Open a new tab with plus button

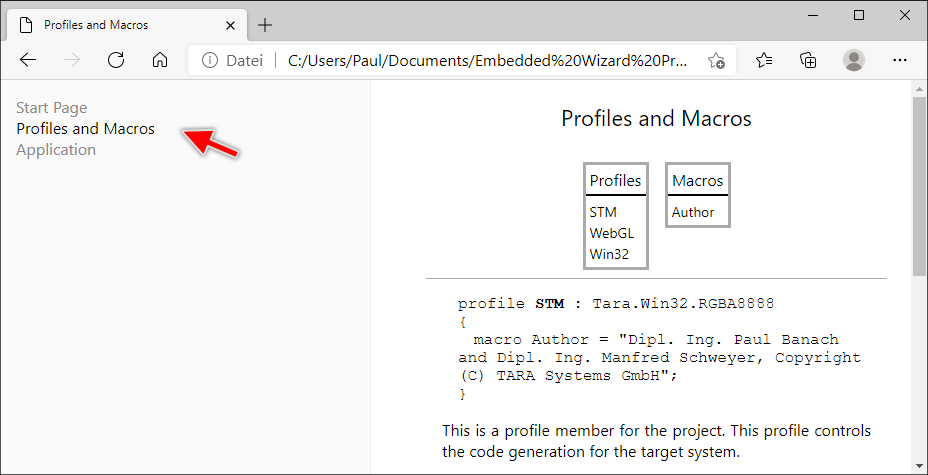pyautogui.click(x=265, y=25)
